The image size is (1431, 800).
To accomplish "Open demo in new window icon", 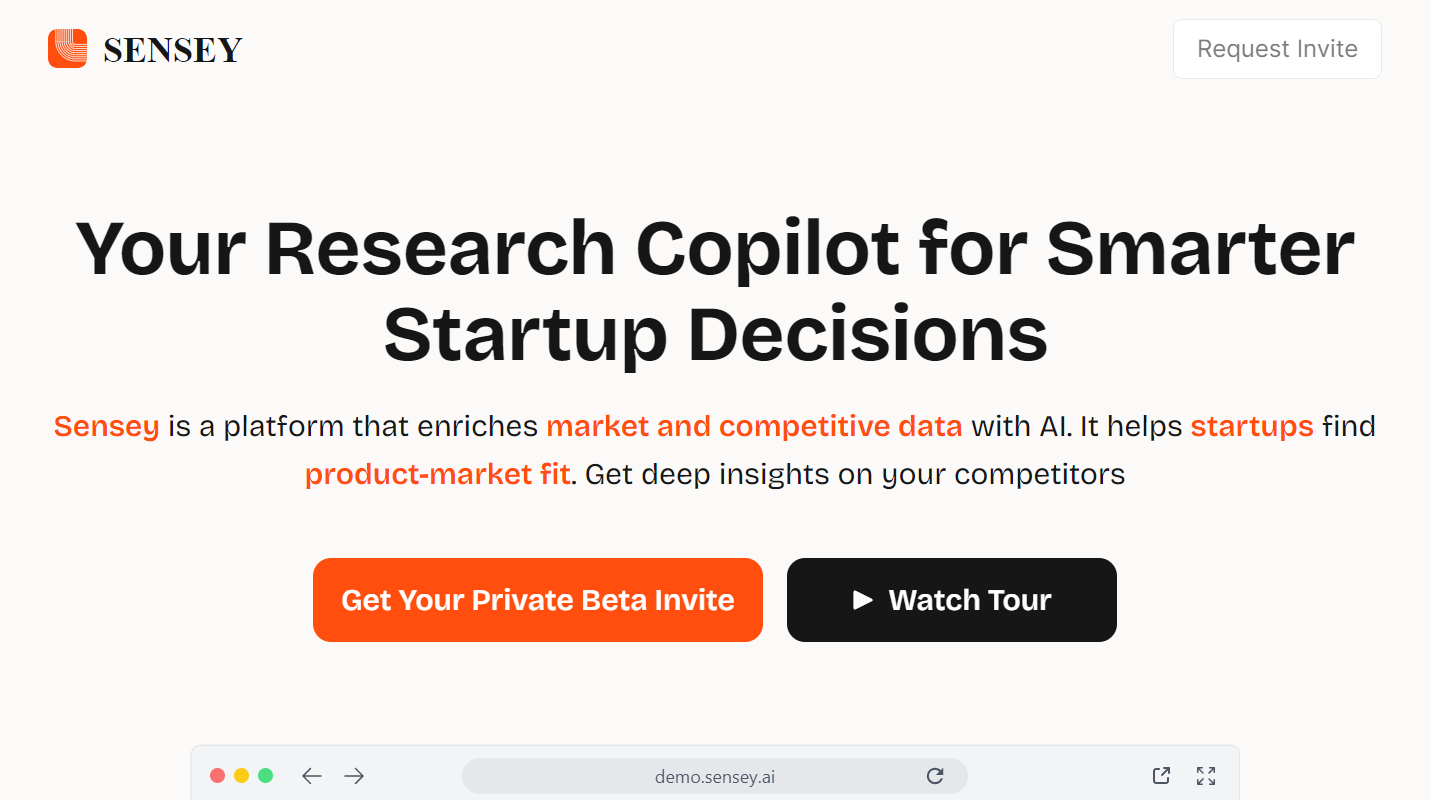I will [x=1161, y=776].
